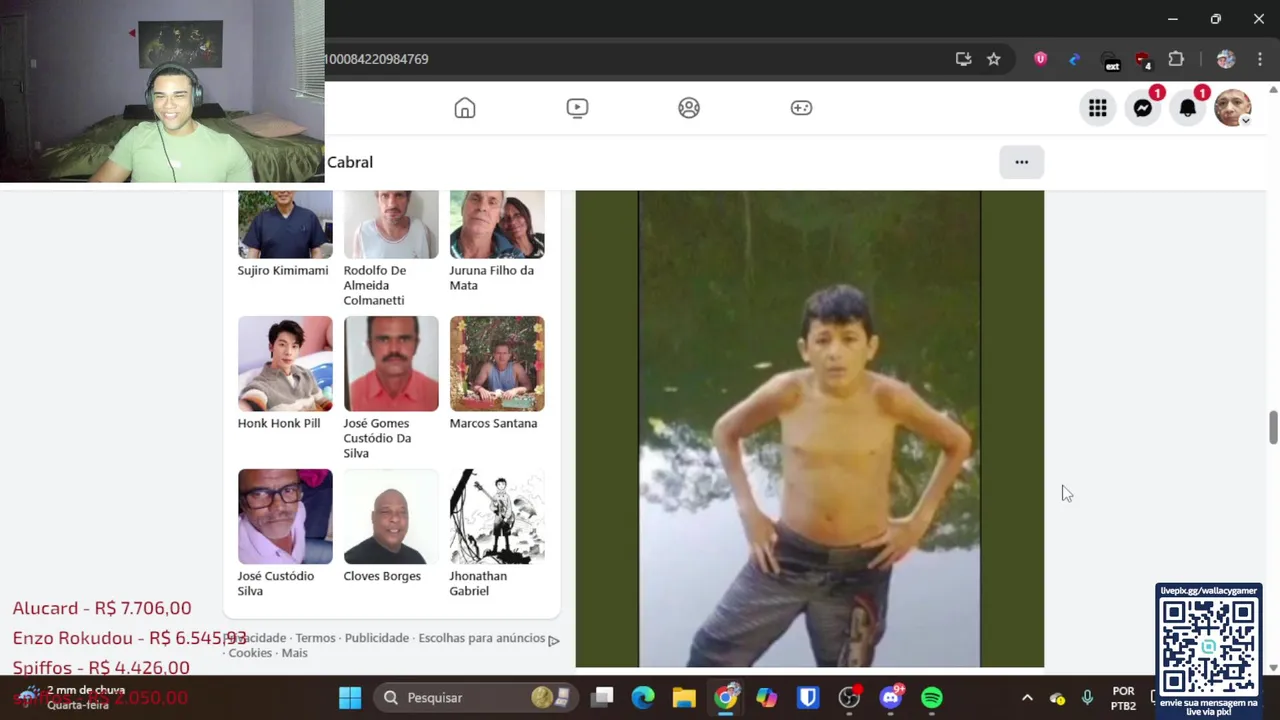Click the name Jhonathan Gabriel

click(x=478, y=583)
